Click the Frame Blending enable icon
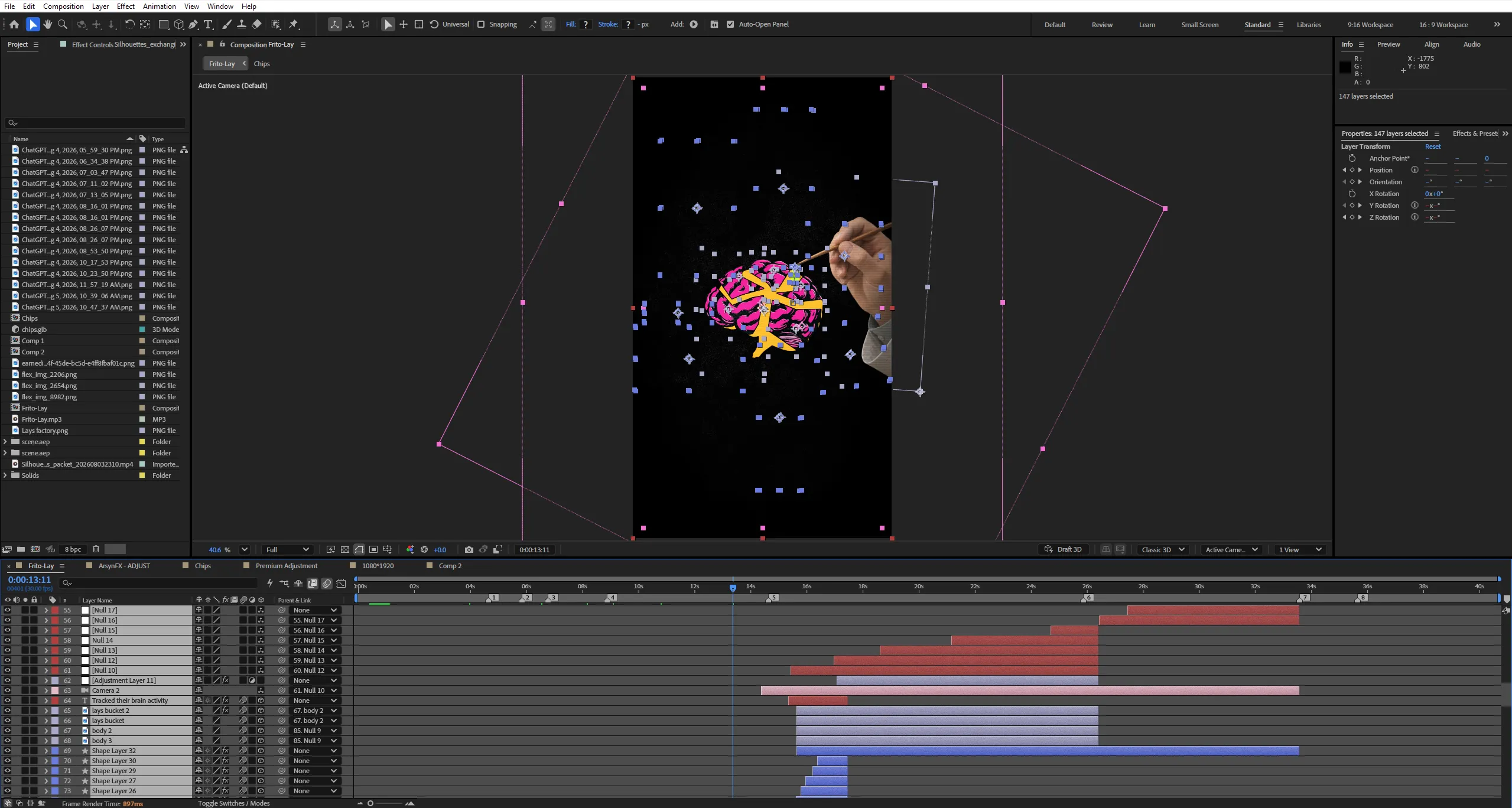1512x808 pixels. [313, 583]
